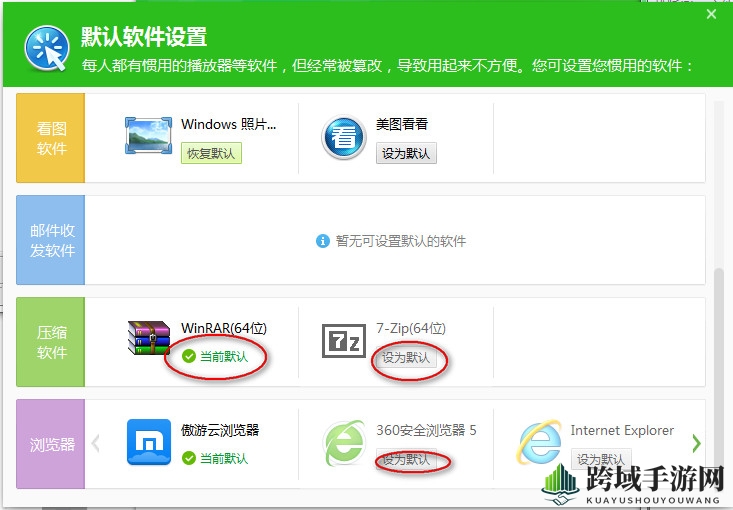Click the 美图看看 label

click(402, 124)
